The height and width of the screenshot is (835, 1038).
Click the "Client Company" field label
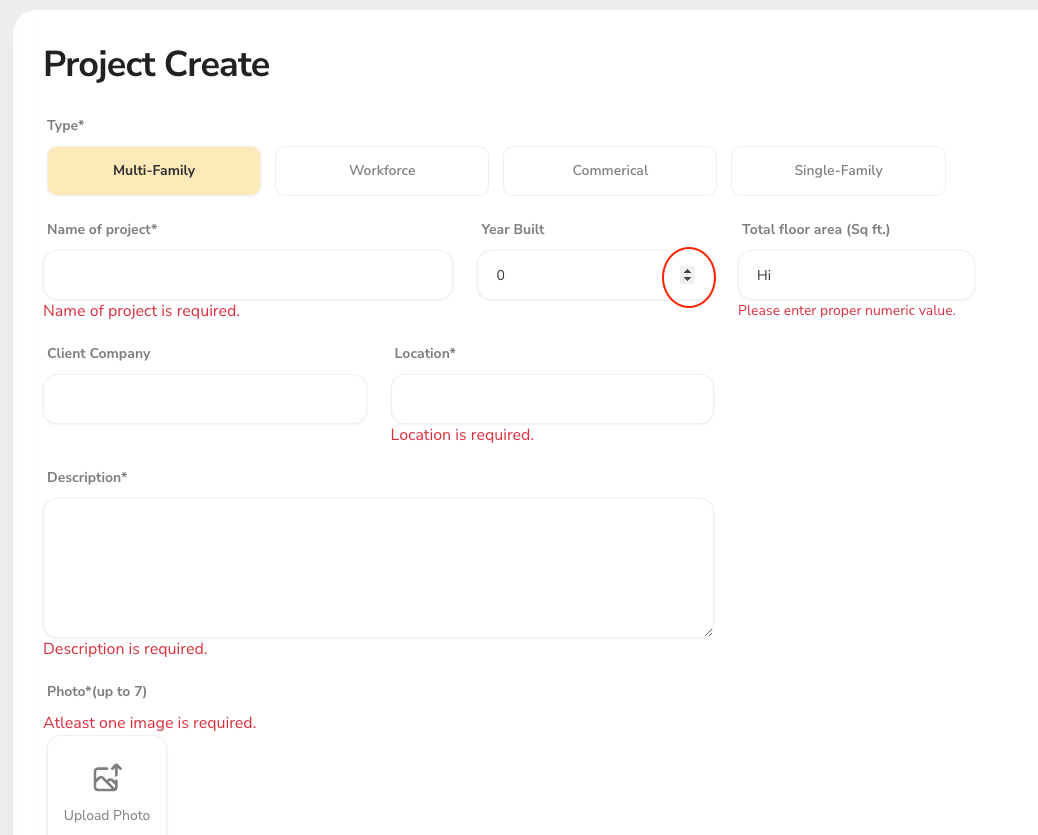(99, 354)
